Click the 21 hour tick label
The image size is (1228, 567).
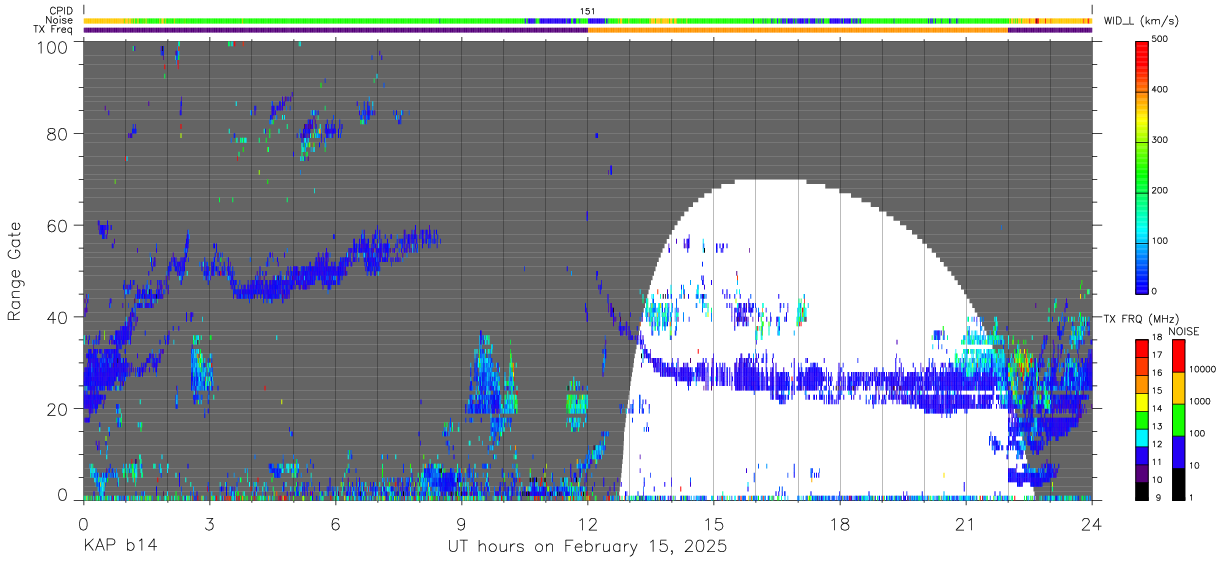pos(966,523)
